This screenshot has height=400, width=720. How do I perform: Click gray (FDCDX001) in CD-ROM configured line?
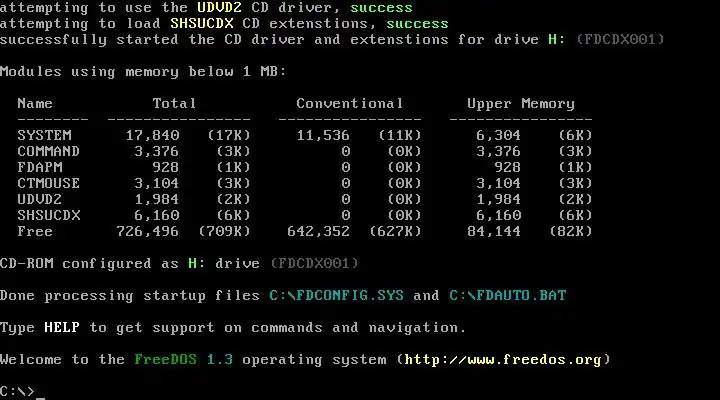(x=314, y=264)
